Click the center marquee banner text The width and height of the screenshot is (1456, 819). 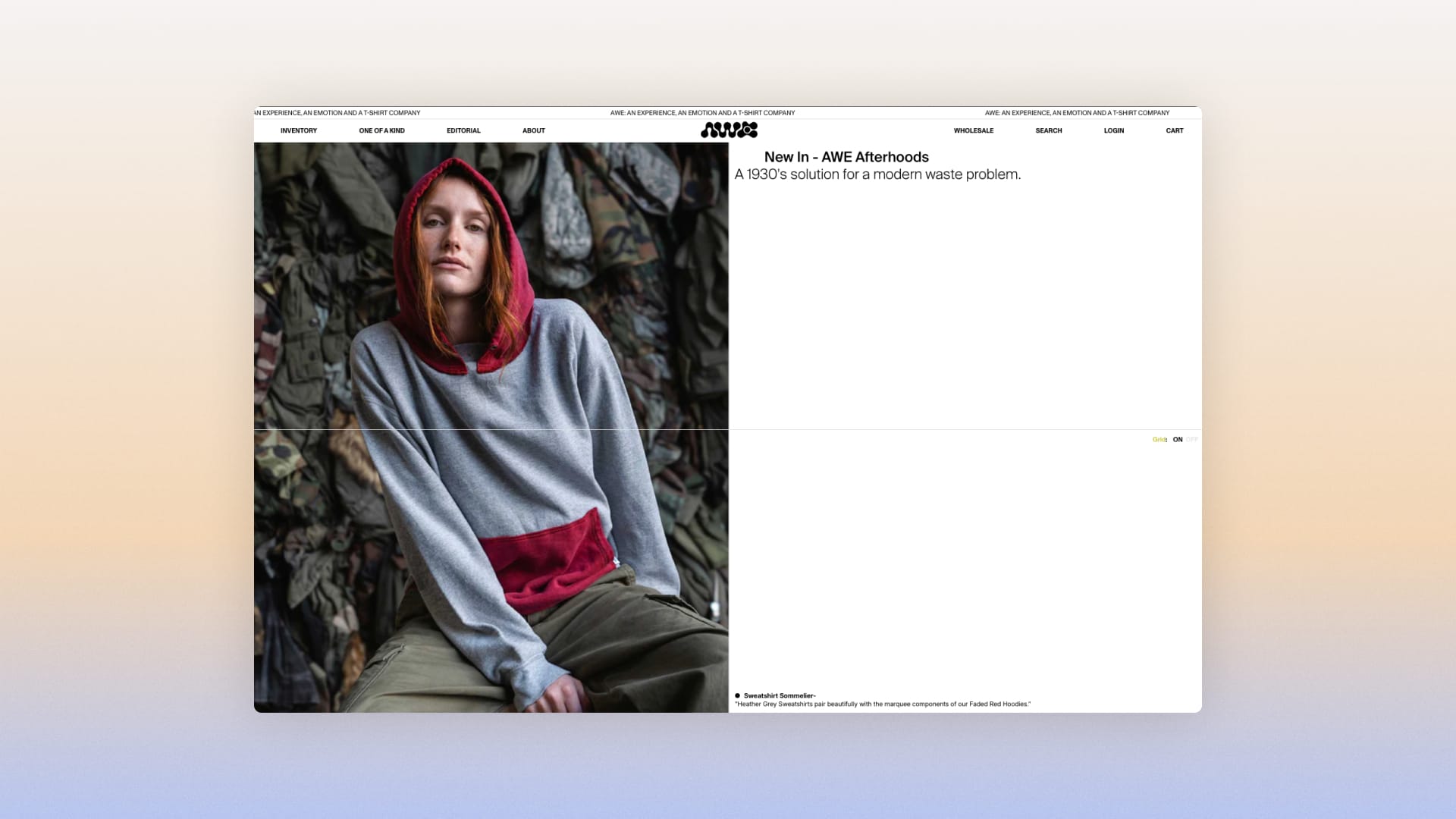[x=702, y=113]
